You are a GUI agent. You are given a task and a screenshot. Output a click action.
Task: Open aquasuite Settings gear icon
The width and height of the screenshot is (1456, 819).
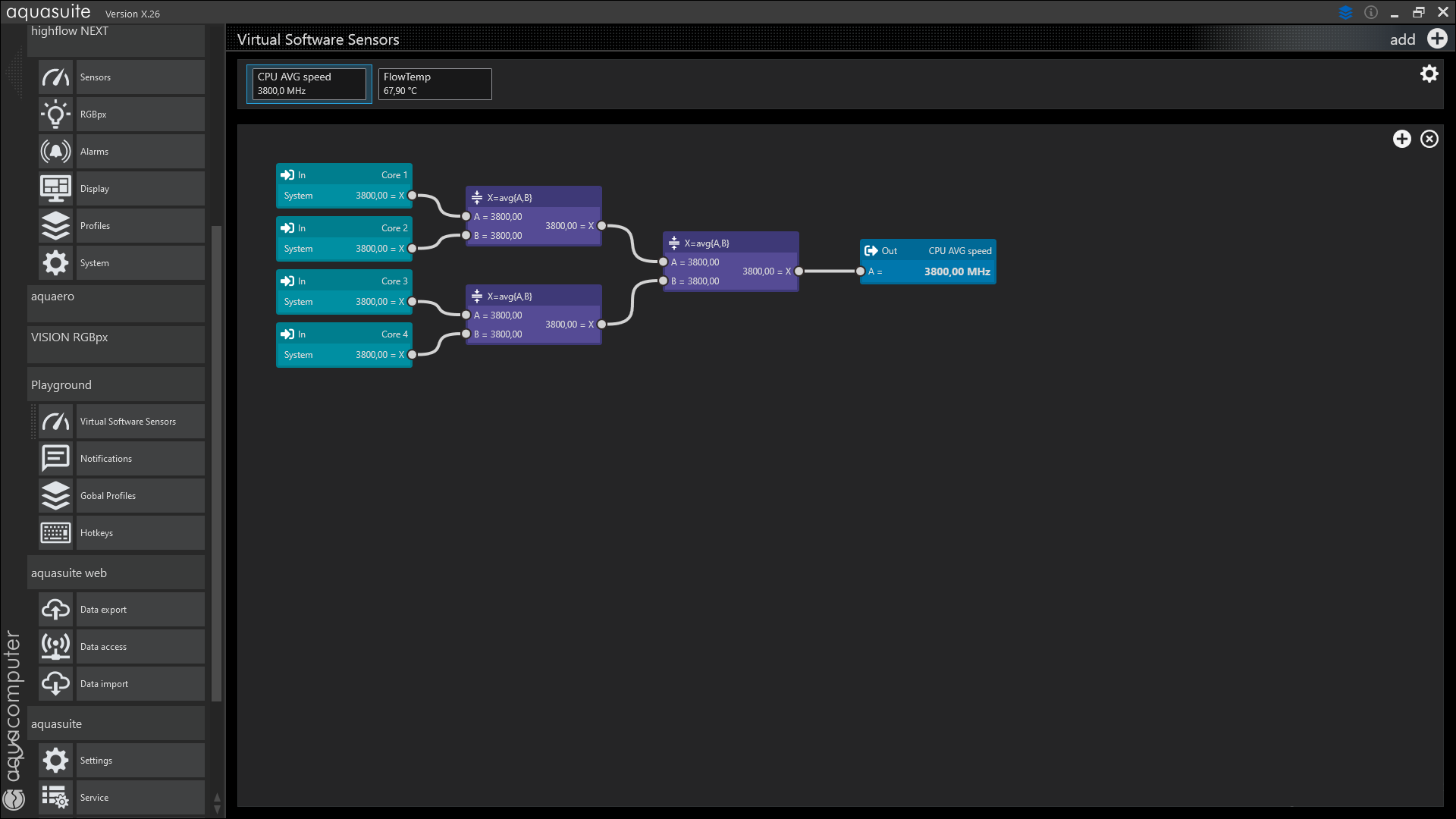[55, 761]
